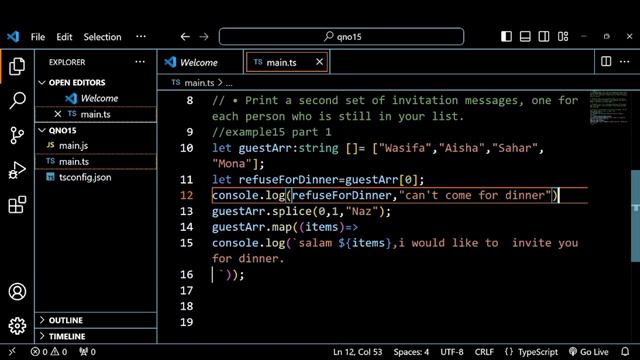This screenshot has width=640, height=360.
Task: Open the Search view in activity bar
Action: pos(17,100)
